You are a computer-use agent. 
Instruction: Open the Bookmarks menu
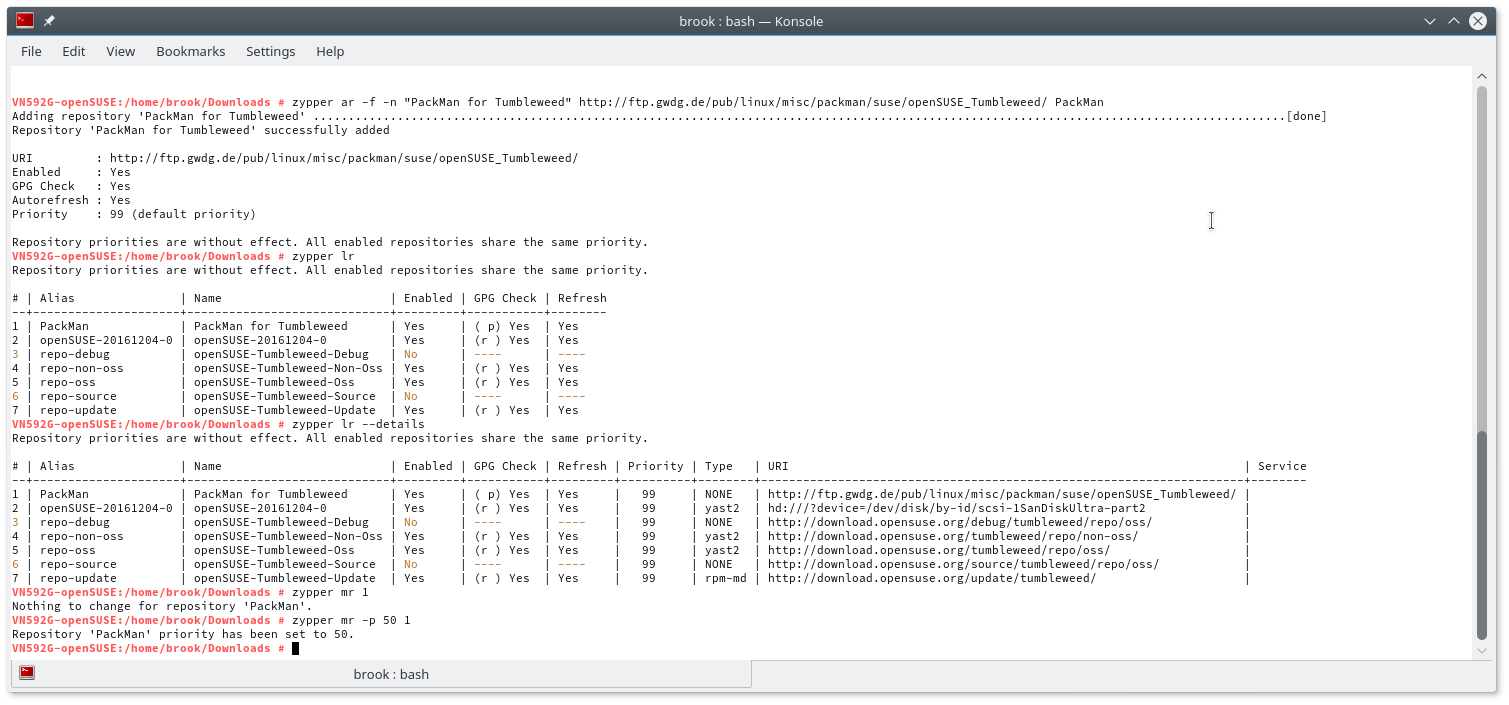[x=191, y=51]
